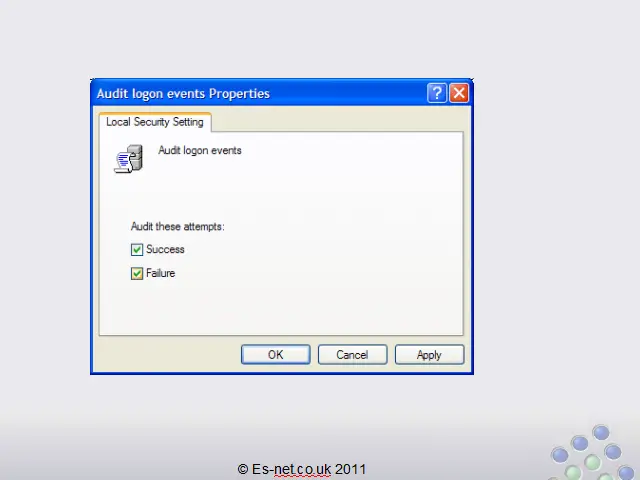This screenshot has height=480, width=640.
Task: Close the Audit logon events Properties dialog
Action: coord(459,93)
